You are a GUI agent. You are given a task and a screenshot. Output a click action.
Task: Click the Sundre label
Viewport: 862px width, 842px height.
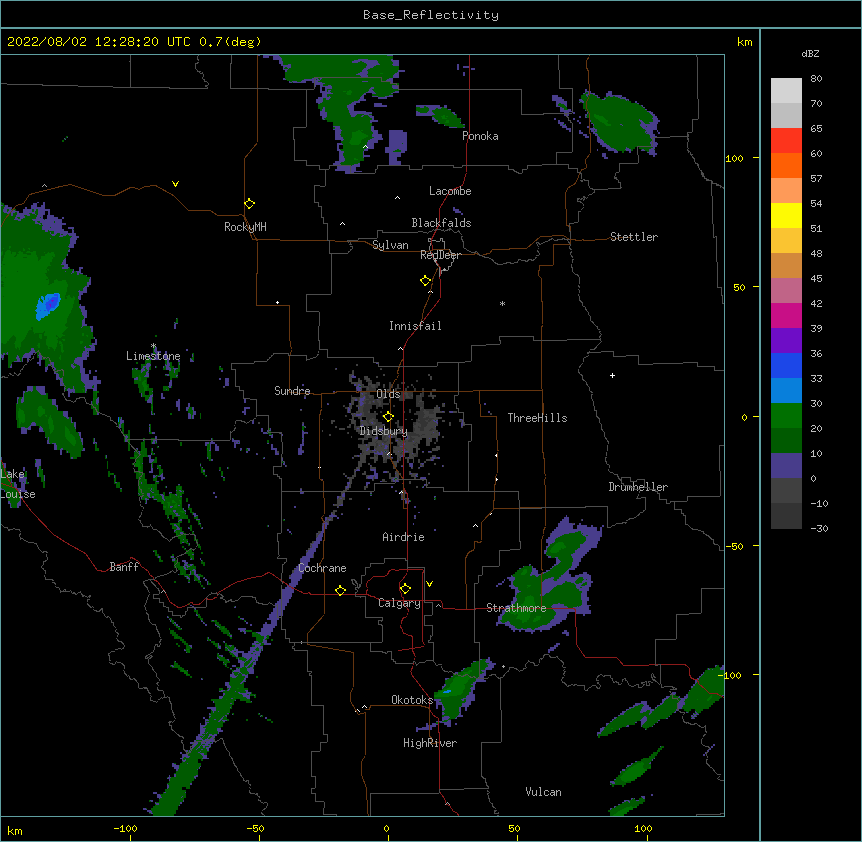point(292,391)
